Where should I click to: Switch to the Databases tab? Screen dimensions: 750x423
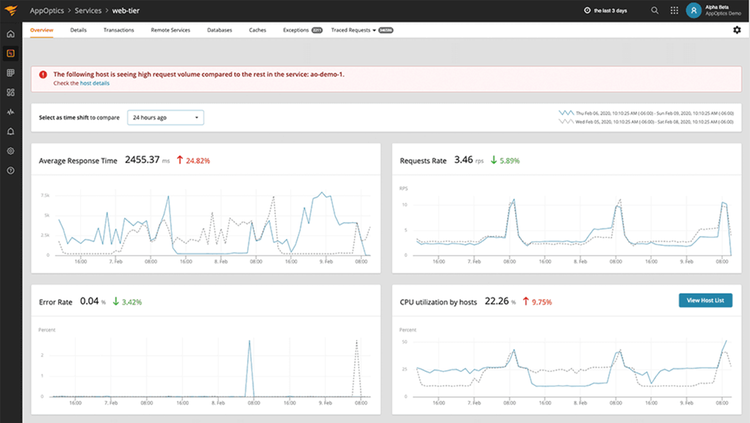click(220, 30)
